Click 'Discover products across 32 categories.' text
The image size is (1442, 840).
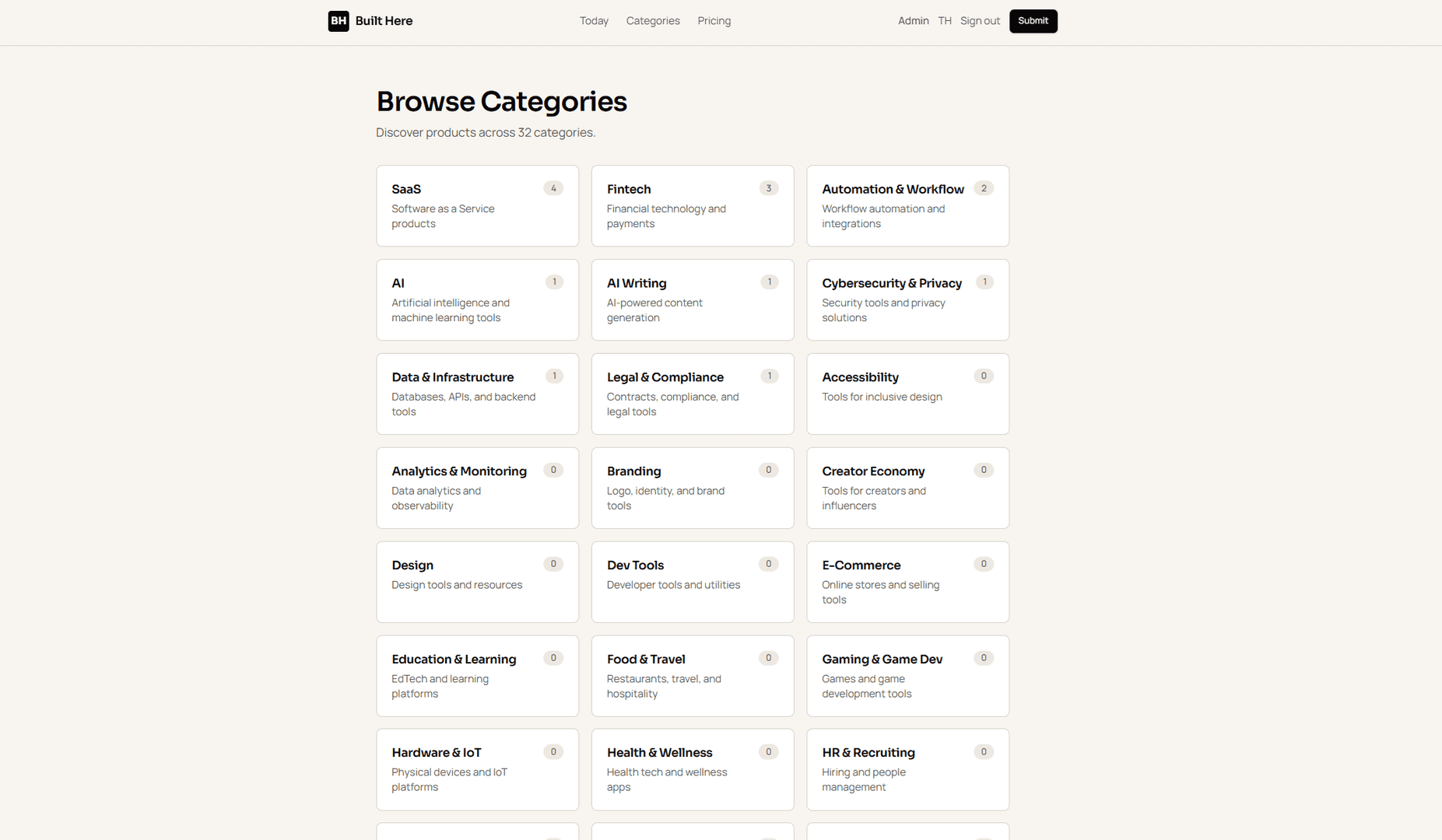pyautogui.click(x=486, y=133)
